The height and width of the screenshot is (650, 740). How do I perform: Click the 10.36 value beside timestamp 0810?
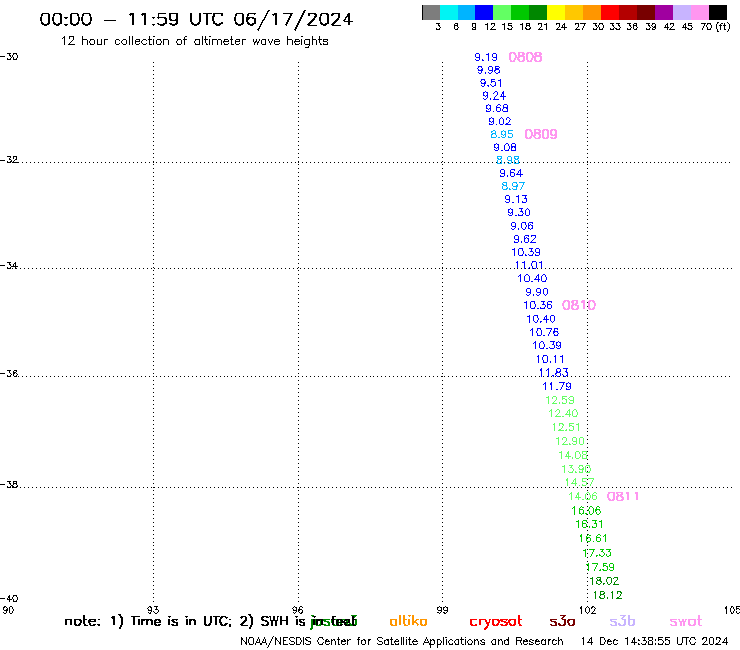pyautogui.click(x=538, y=305)
